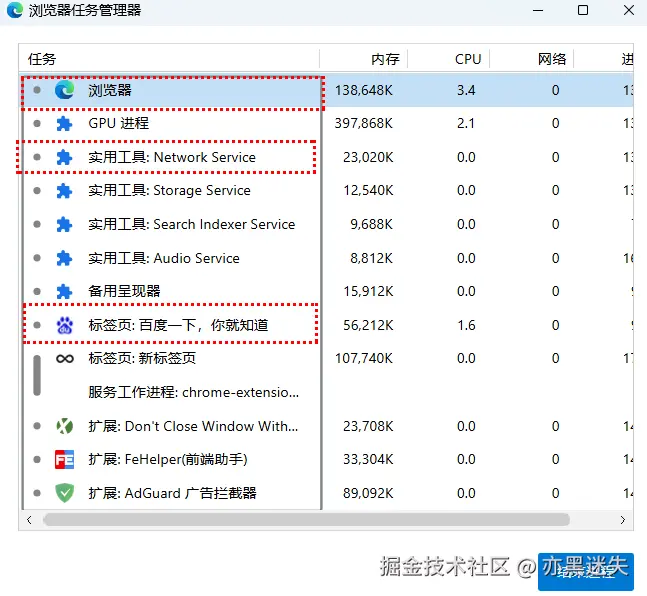647x596 pixels.
Task: Click the 107,740K memory value
Action: [364, 358]
